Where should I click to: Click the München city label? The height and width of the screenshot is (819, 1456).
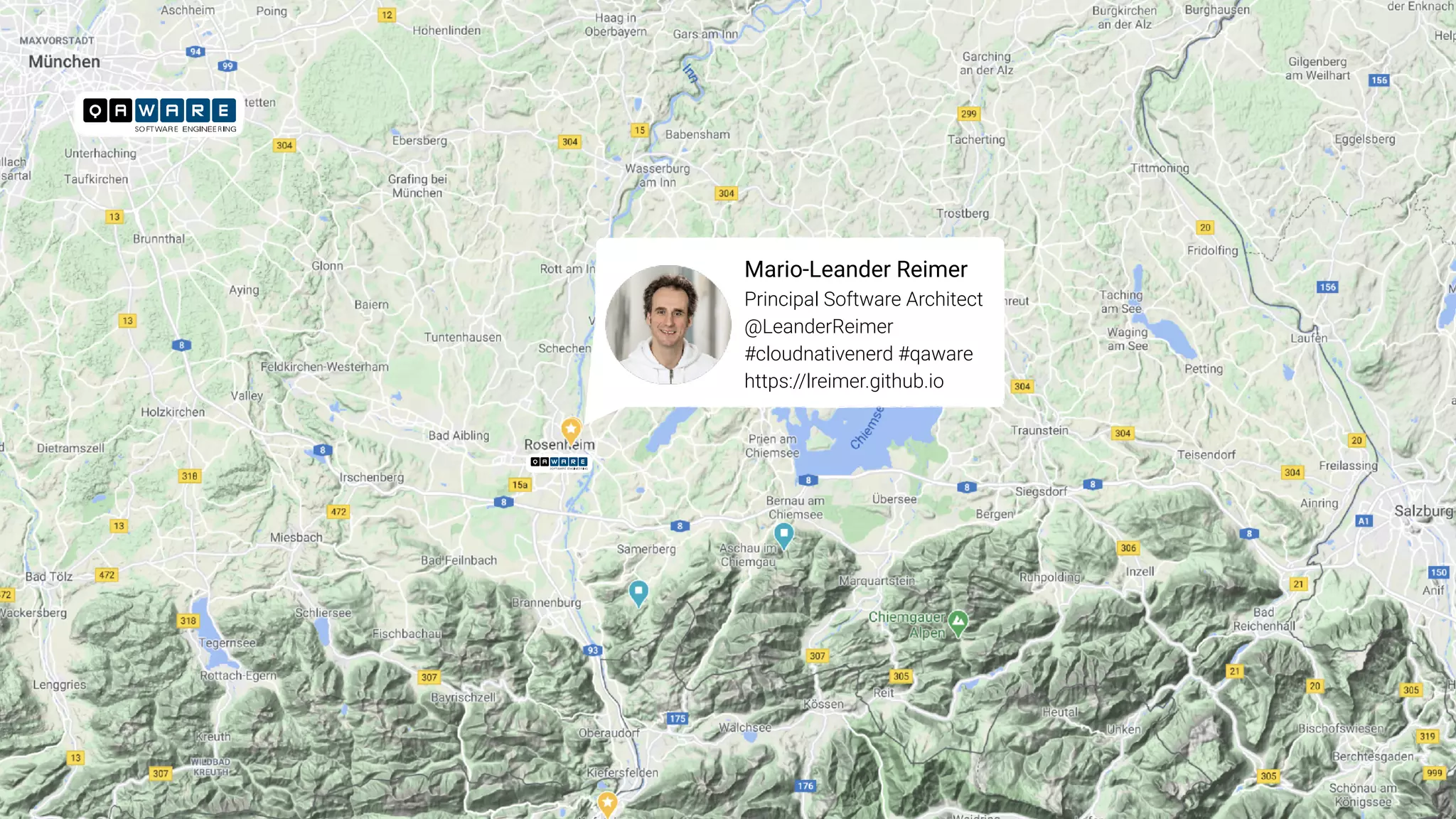coord(64,62)
